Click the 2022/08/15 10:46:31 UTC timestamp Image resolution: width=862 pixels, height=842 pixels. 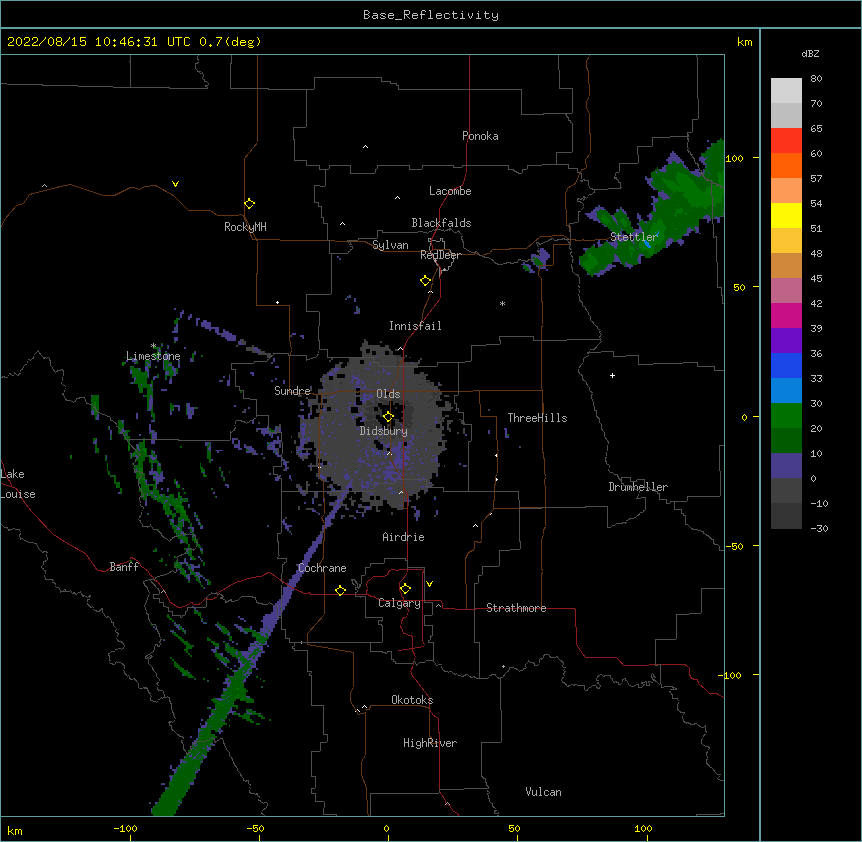point(99,42)
